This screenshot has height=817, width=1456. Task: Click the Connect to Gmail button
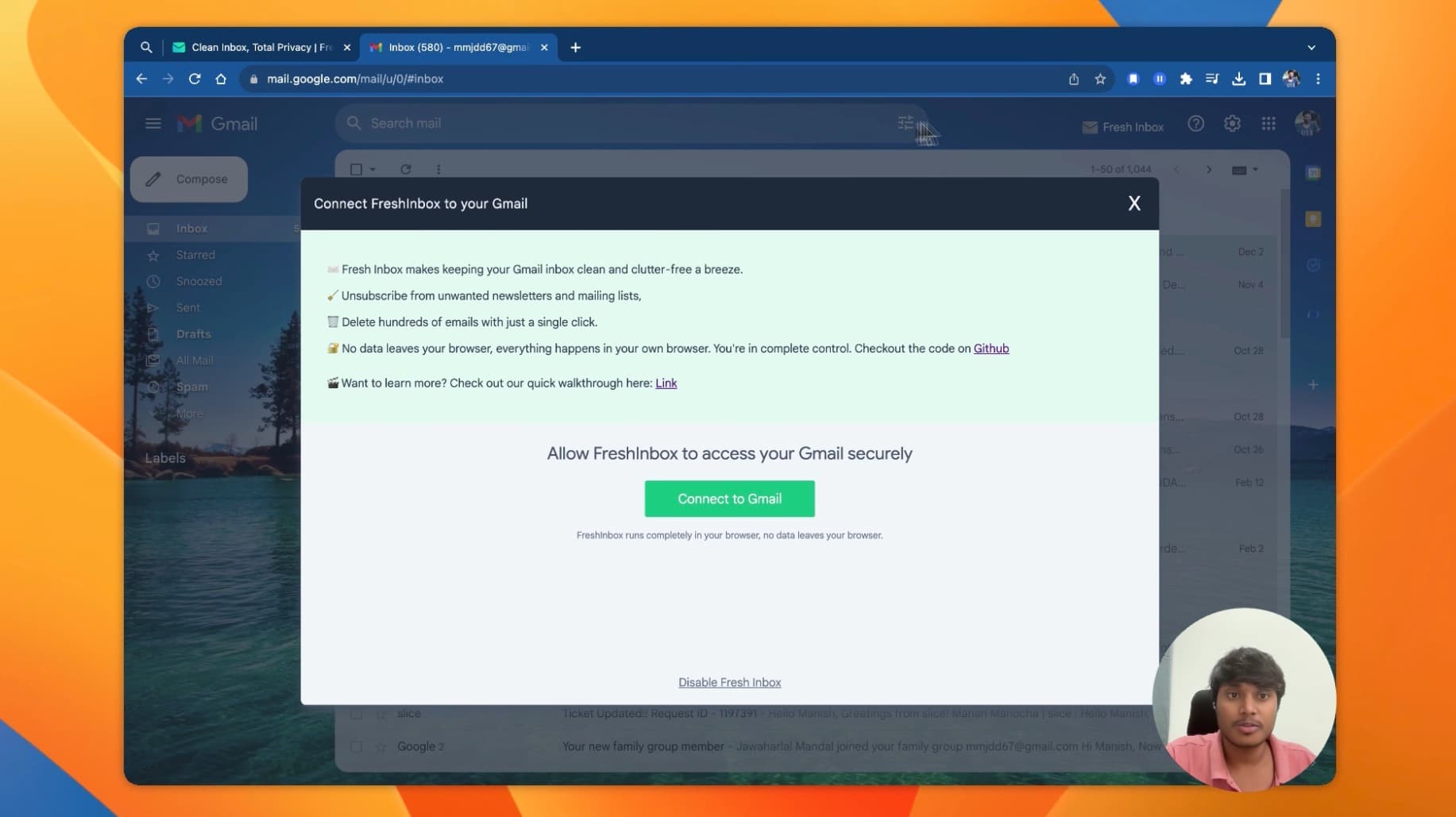coord(729,499)
